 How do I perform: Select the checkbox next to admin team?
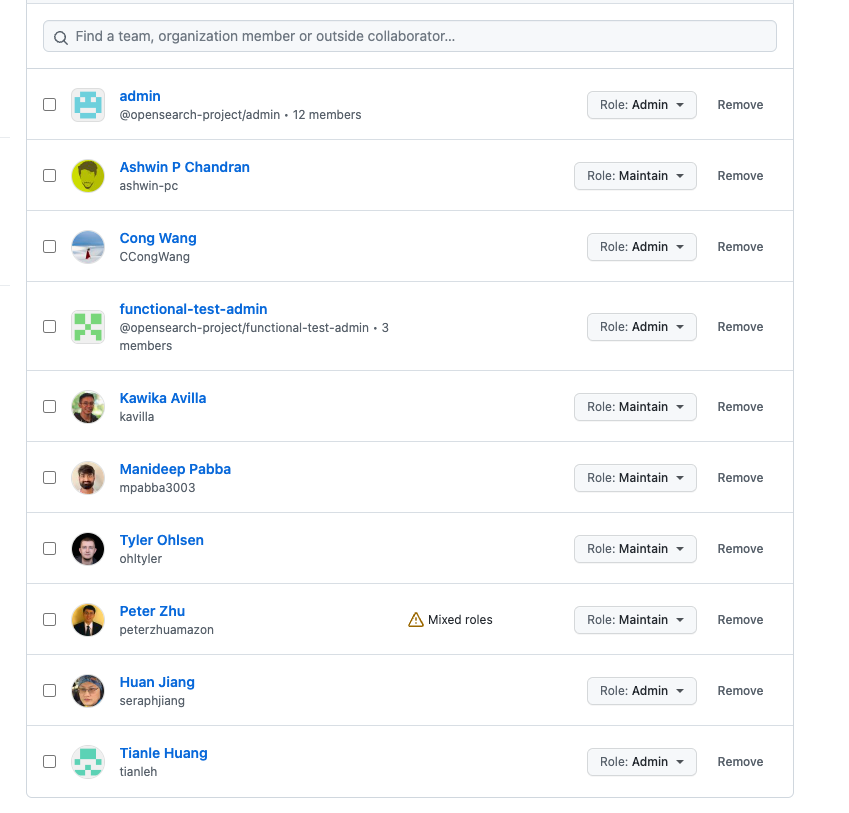(49, 104)
